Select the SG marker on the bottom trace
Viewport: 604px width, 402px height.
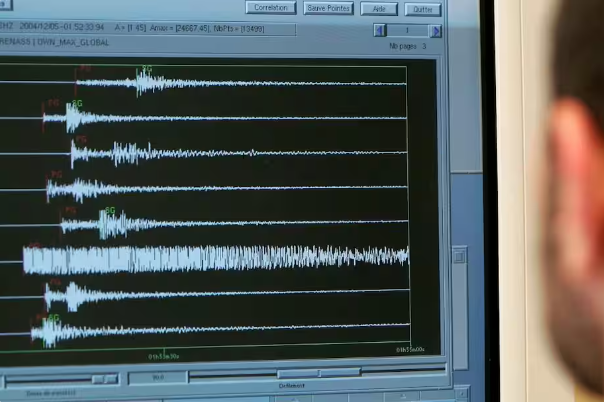[54, 318]
